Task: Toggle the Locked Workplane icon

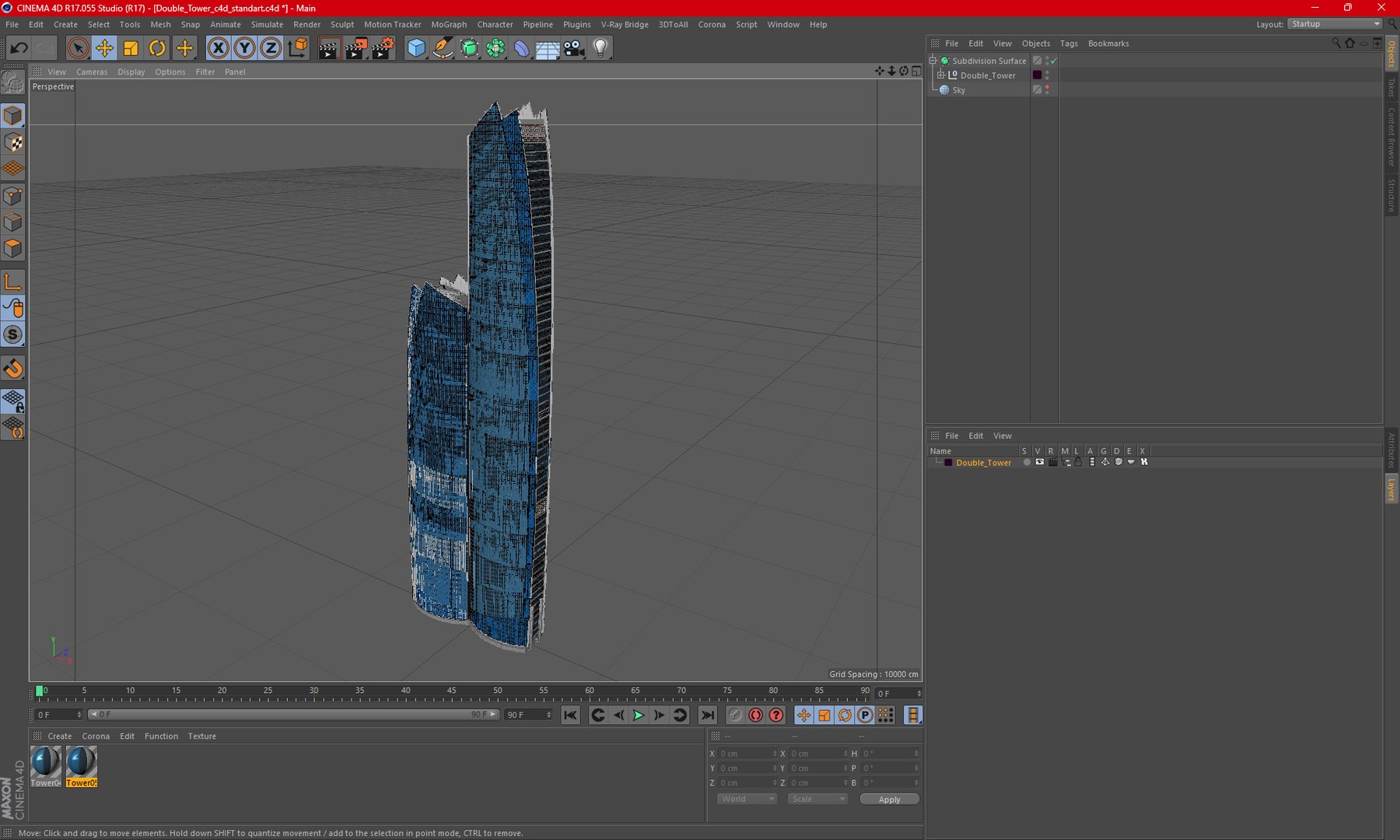Action: coord(13,401)
